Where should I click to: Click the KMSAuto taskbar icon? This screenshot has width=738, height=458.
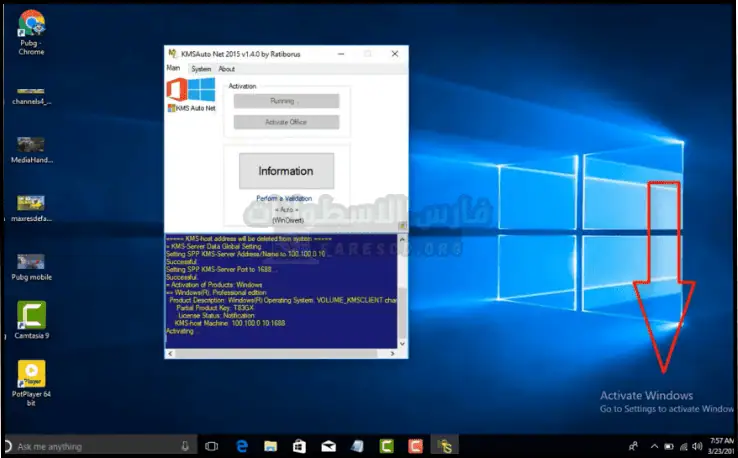coord(444,446)
